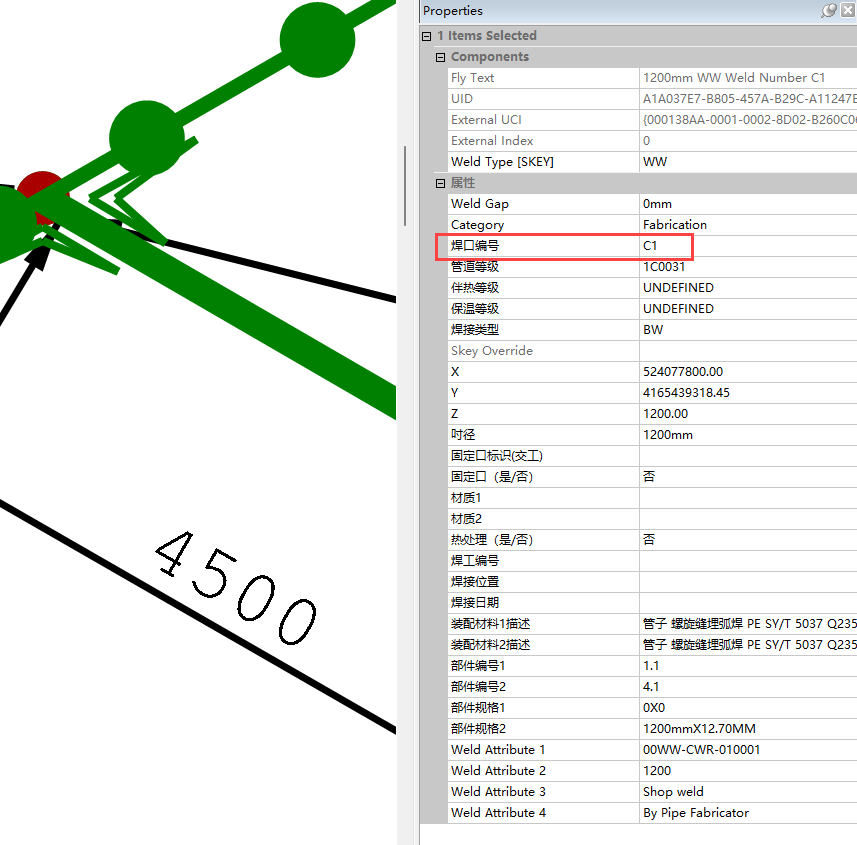Collapse the 属性 group
The width and height of the screenshot is (857, 845).
440,183
